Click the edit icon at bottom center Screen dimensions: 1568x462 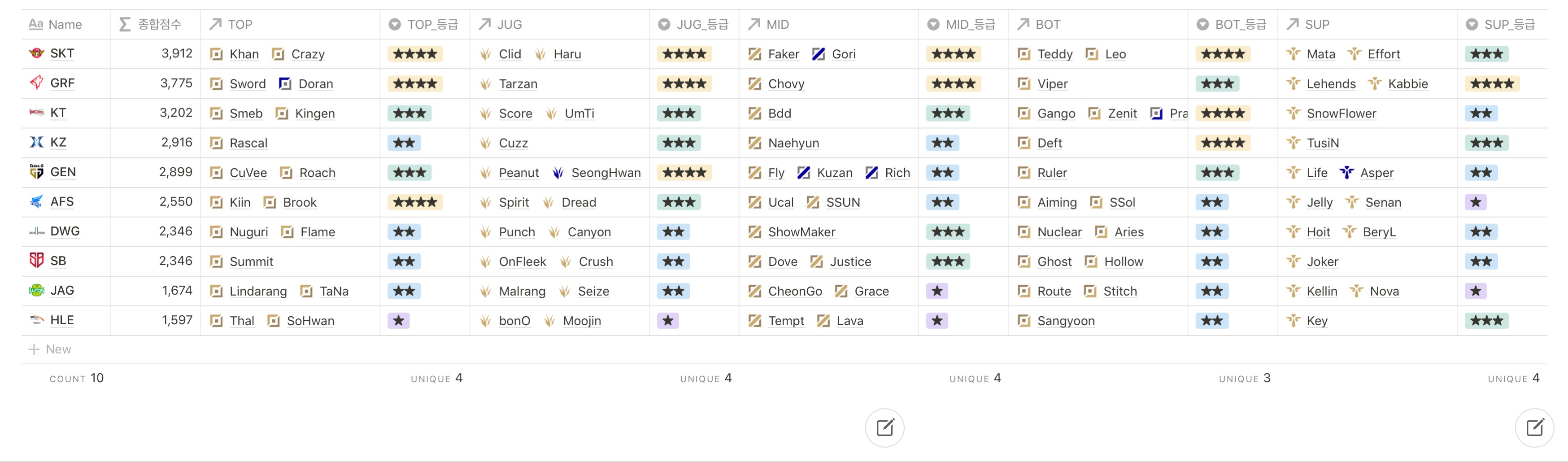pos(884,427)
